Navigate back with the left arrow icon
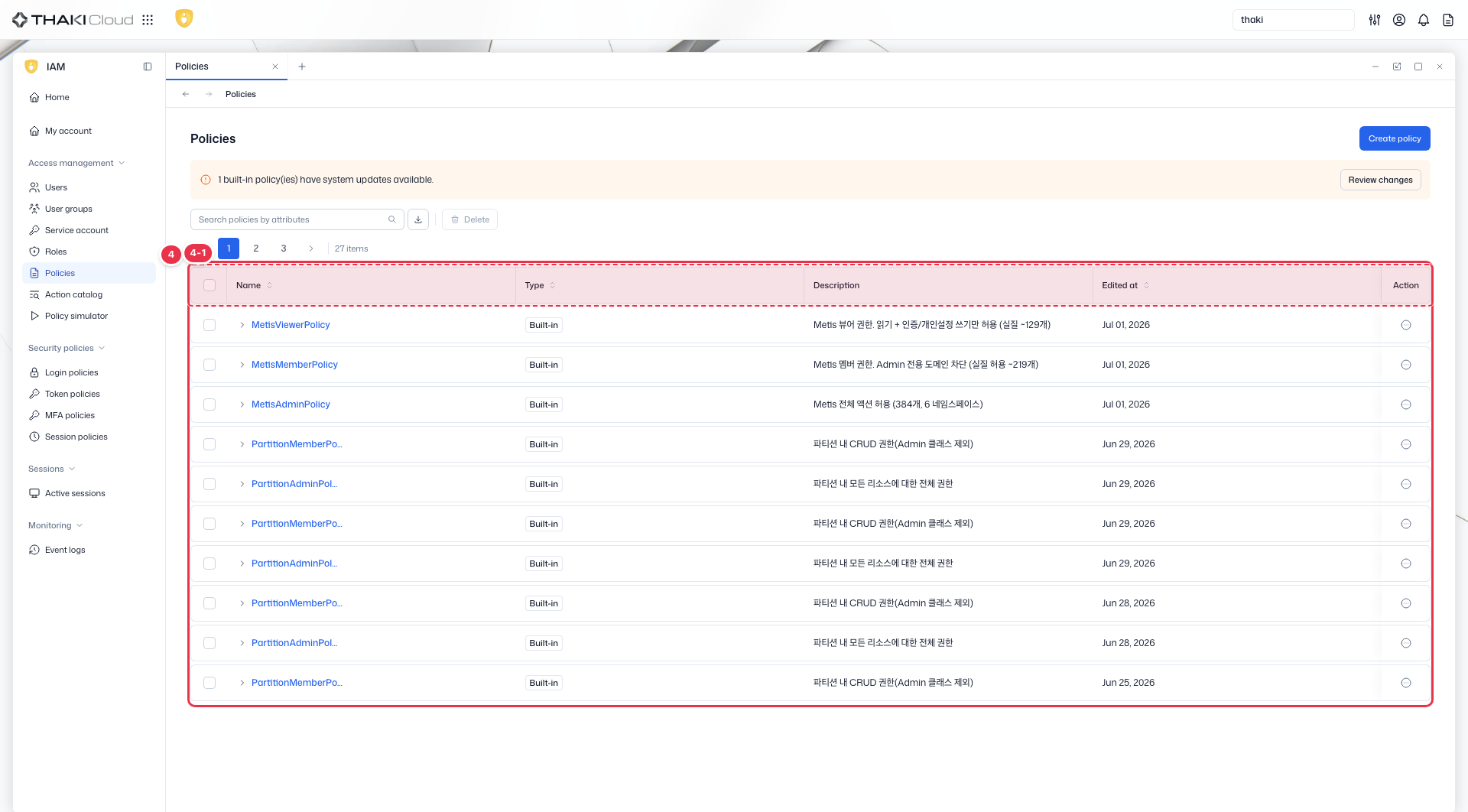 tap(186, 94)
